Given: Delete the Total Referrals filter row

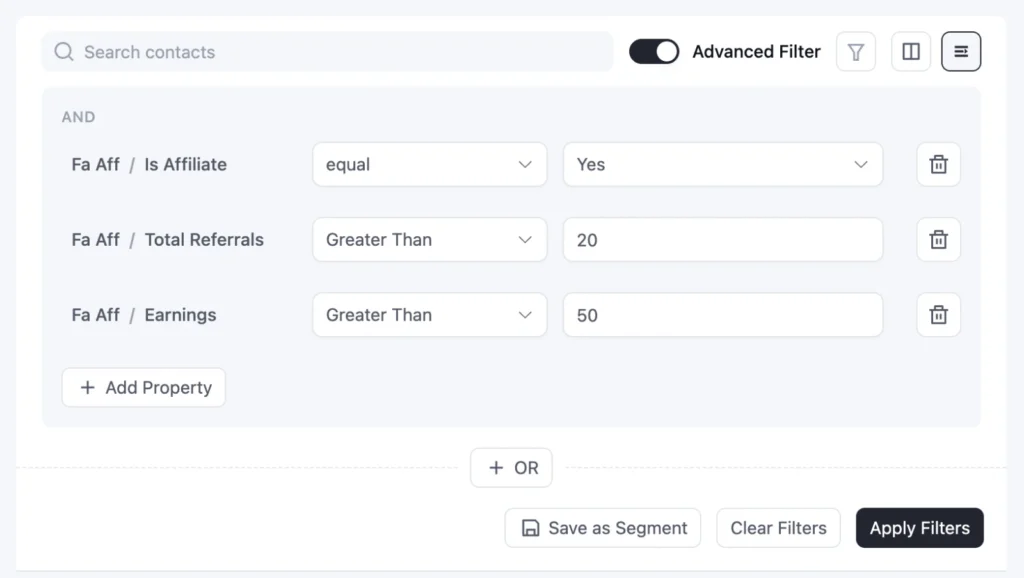Looking at the screenshot, I should [938, 240].
